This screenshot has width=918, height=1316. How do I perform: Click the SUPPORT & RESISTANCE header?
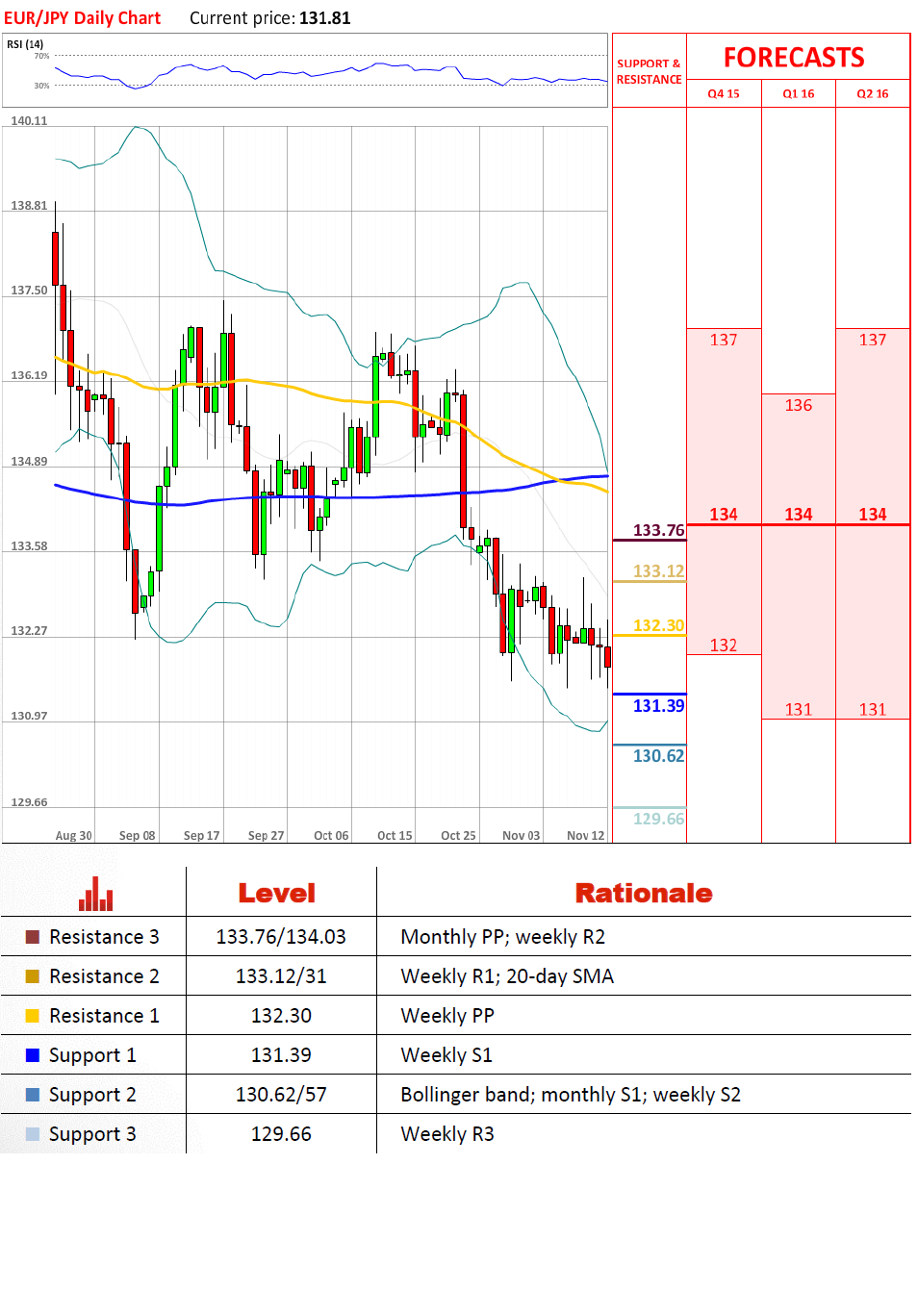point(649,72)
